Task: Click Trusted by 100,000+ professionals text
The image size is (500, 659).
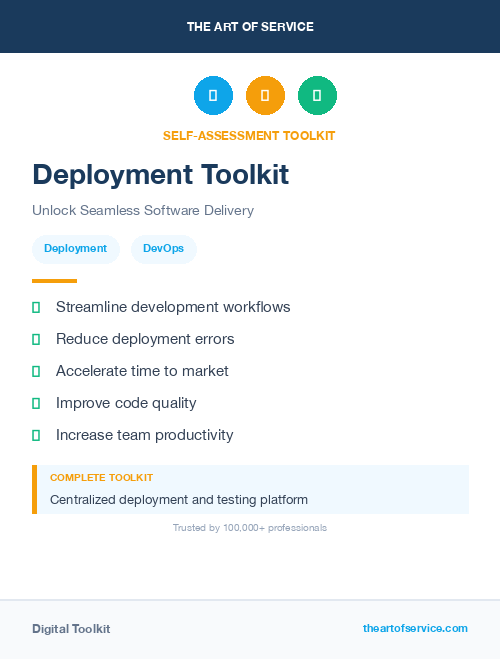Action: click(x=250, y=528)
